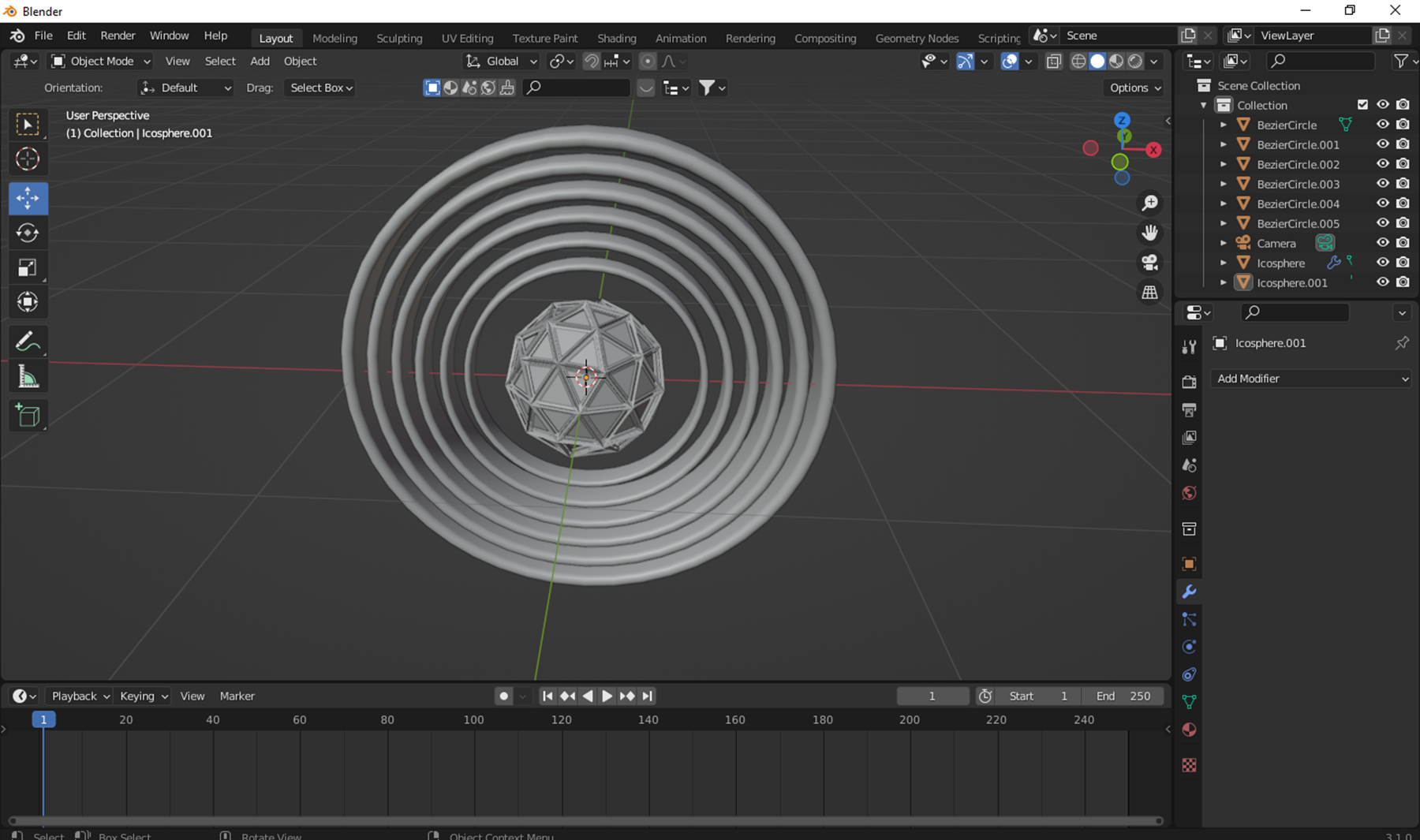Open the Material properties tab
This screenshot has height=840, width=1420.
(1189, 730)
